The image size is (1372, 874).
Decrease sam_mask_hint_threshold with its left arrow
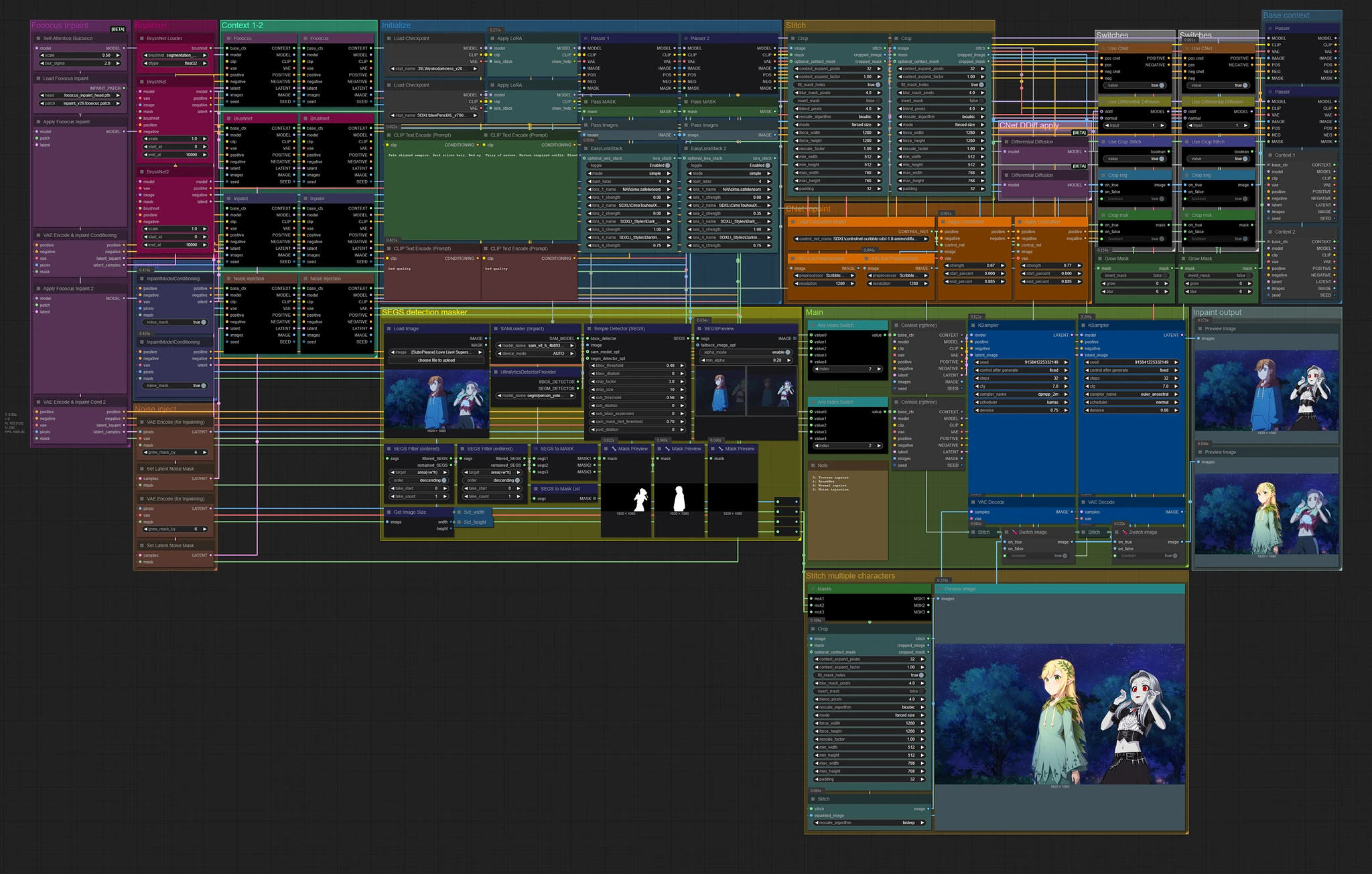point(593,422)
